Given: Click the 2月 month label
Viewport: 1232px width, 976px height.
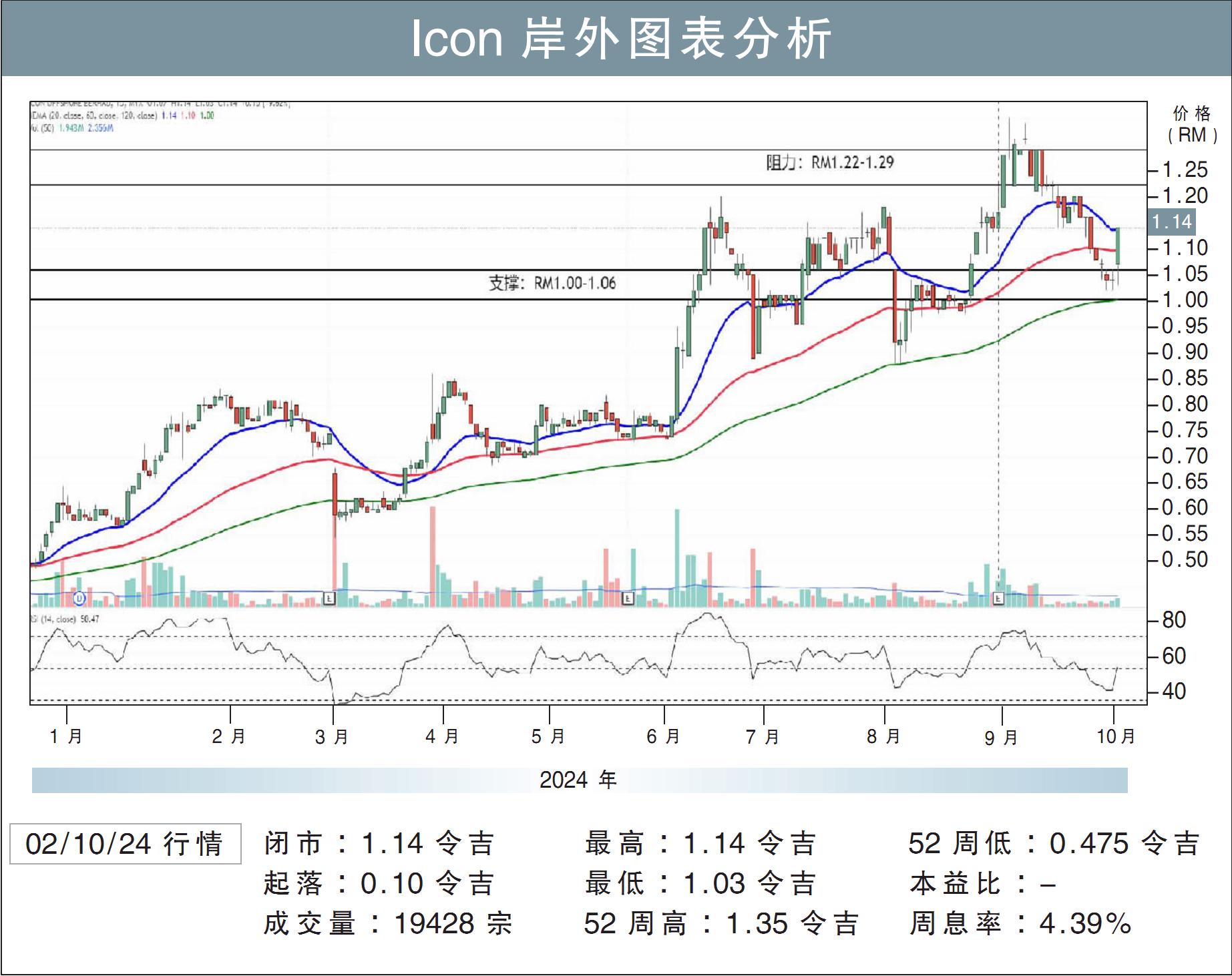Looking at the screenshot, I should click(x=229, y=736).
